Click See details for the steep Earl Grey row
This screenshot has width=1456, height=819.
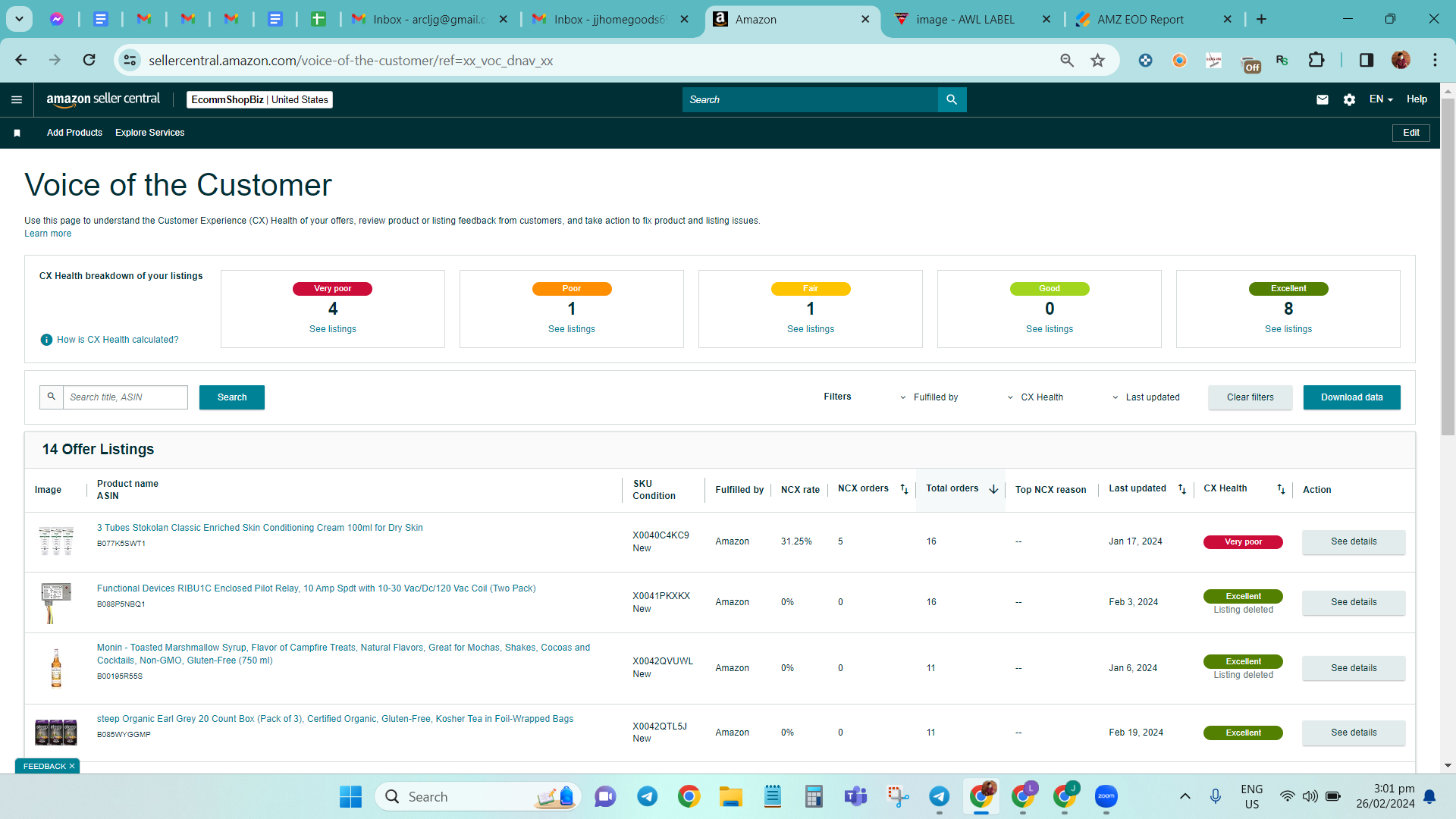click(1354, 733)
